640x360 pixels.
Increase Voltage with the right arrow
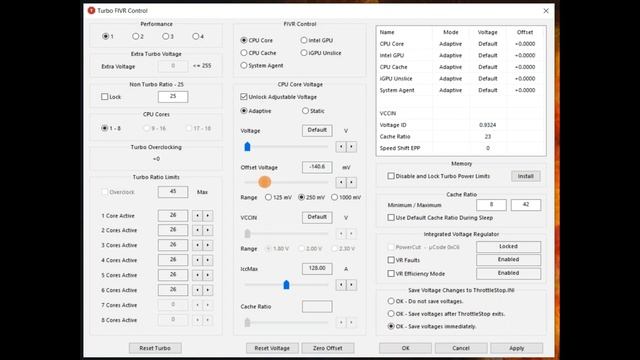[351, 147]
